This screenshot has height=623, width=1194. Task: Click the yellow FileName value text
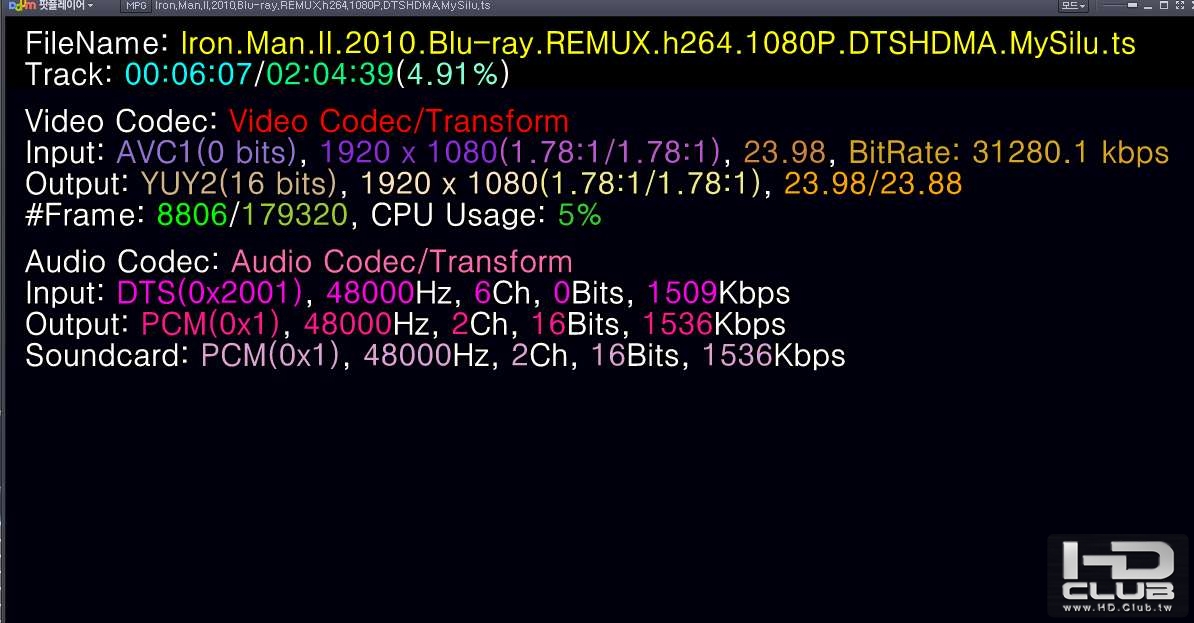tap(658, 43)
